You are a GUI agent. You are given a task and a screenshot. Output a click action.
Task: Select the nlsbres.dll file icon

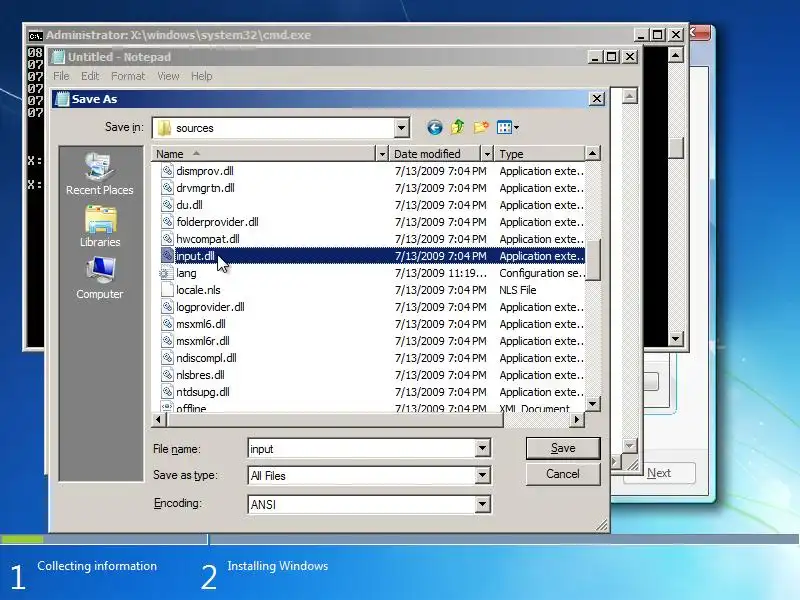point(167,375)
